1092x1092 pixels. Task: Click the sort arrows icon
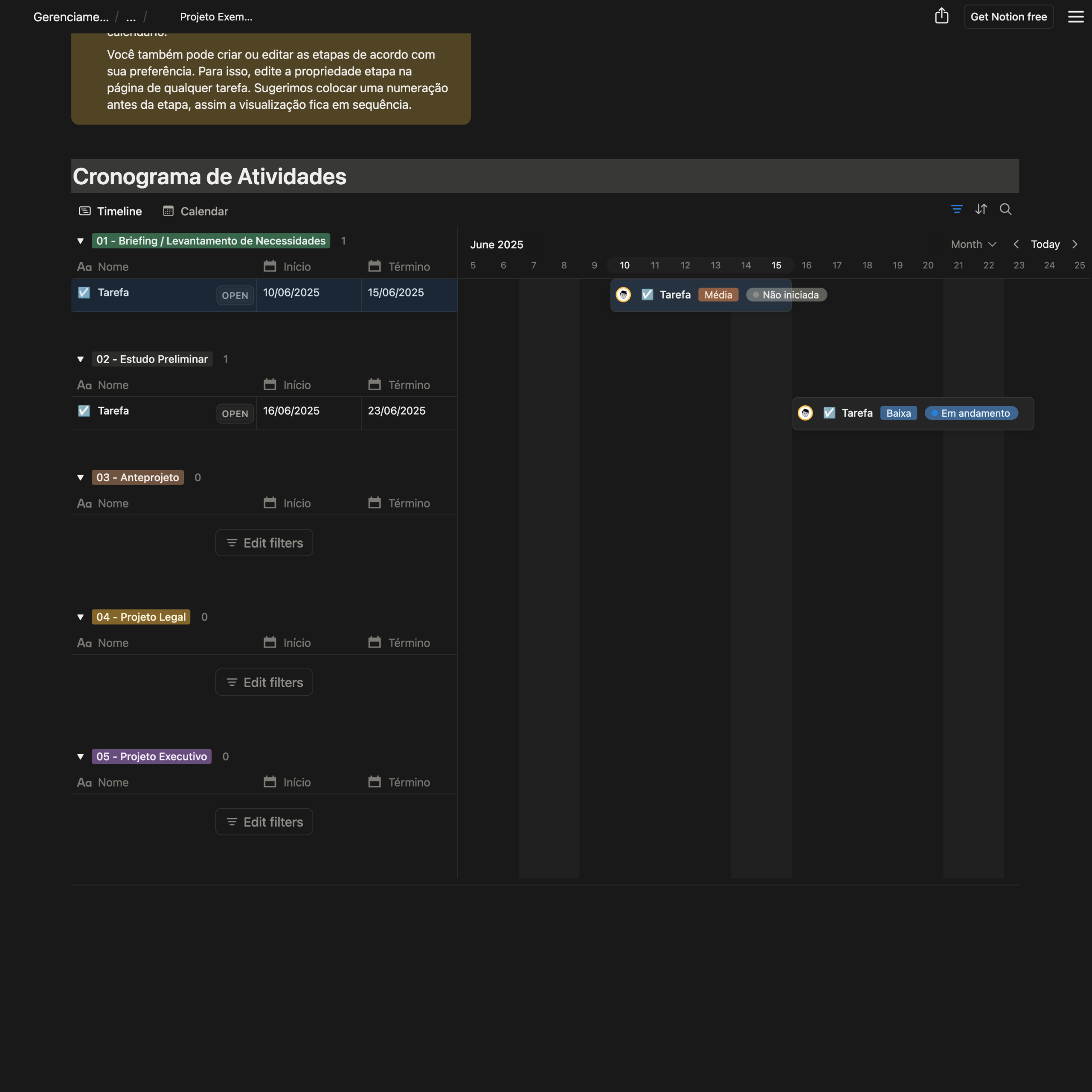click(x=981, y=209)
